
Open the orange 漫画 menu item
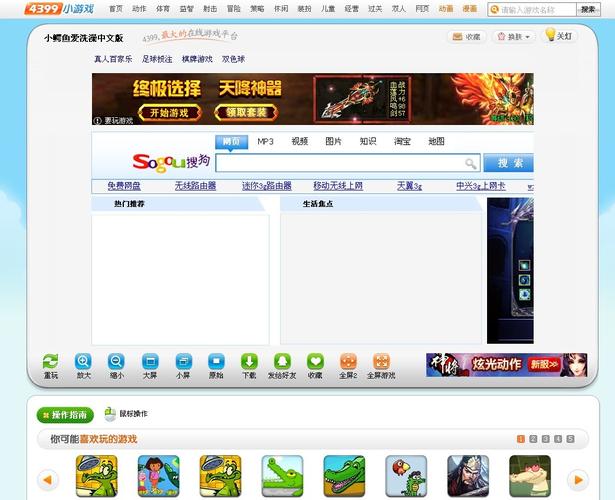(469, 9)
